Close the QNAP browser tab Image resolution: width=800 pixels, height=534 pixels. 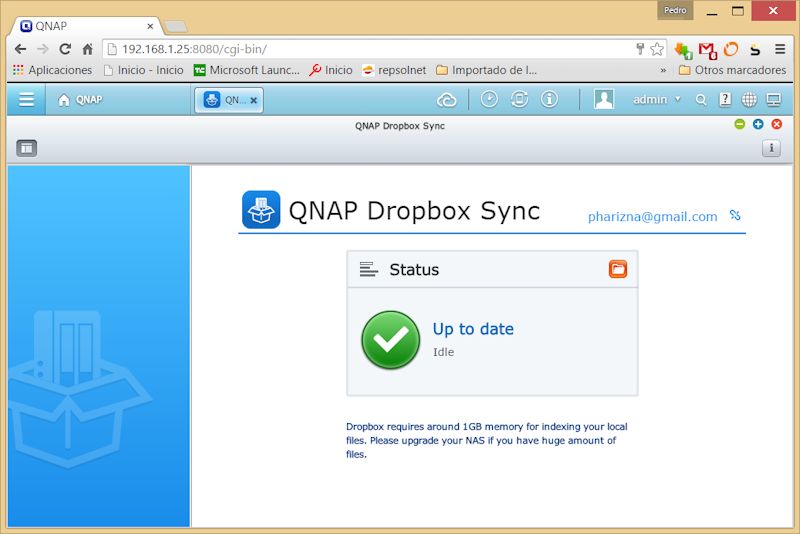150,26
